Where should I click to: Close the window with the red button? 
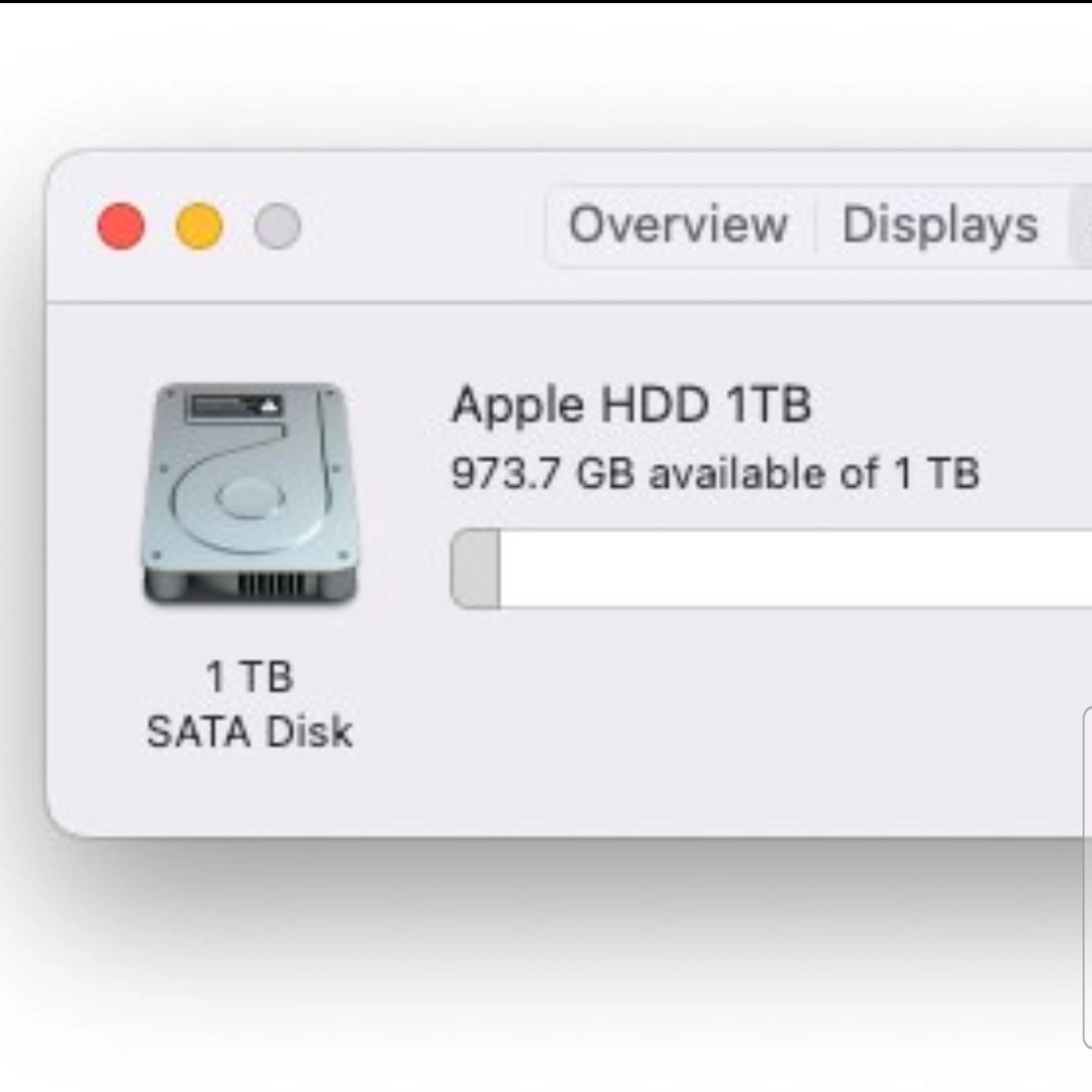click(x=121, y=226)
